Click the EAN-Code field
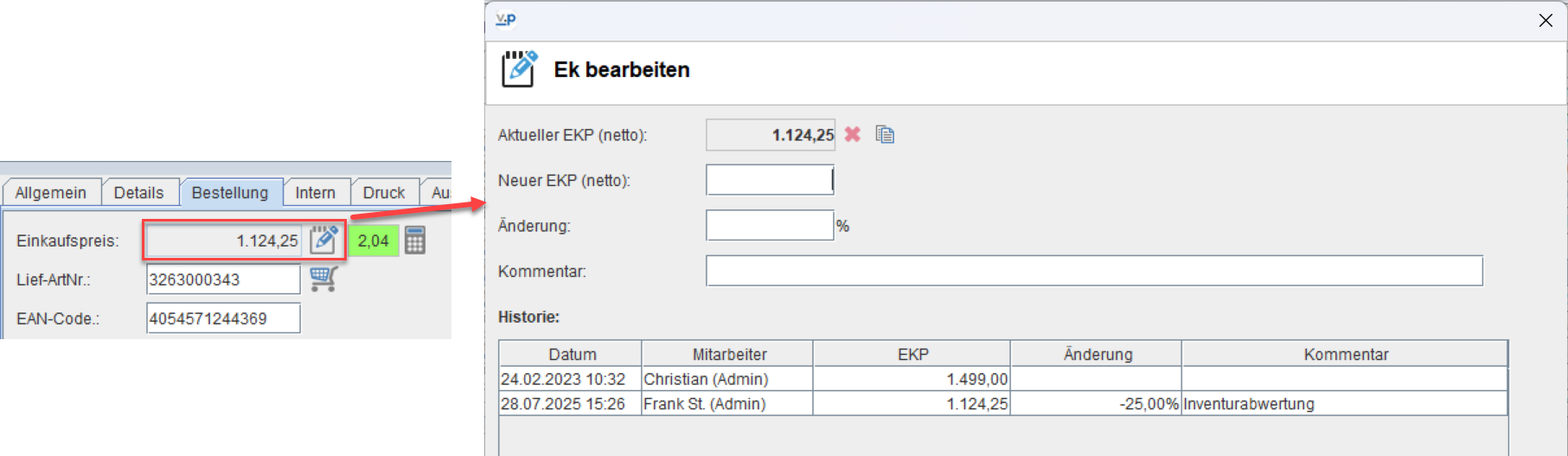Screen dimensions: 1568x456 [x=223, y=318]
